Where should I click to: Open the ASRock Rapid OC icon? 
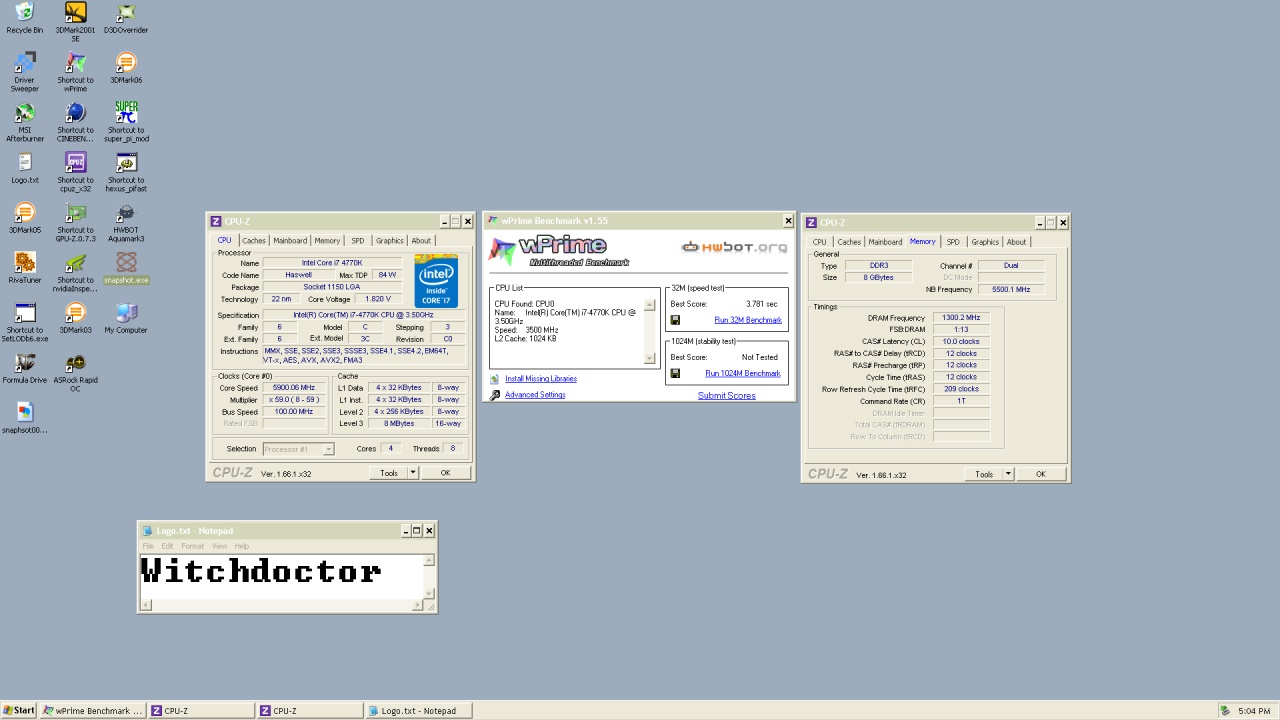pyautogui.click(x=75, y=364)
